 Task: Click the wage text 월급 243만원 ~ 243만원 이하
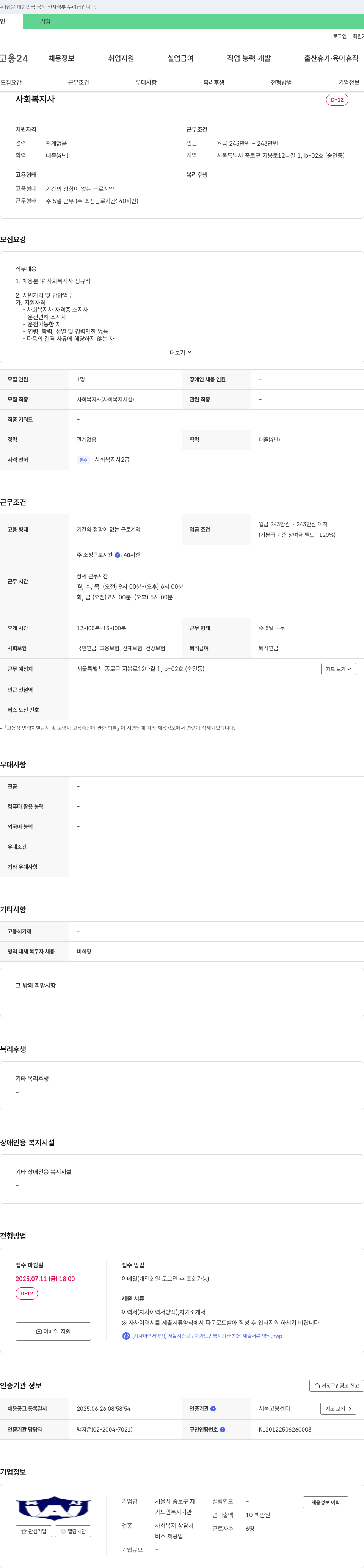pyautogui.click(x=293, y=524)
